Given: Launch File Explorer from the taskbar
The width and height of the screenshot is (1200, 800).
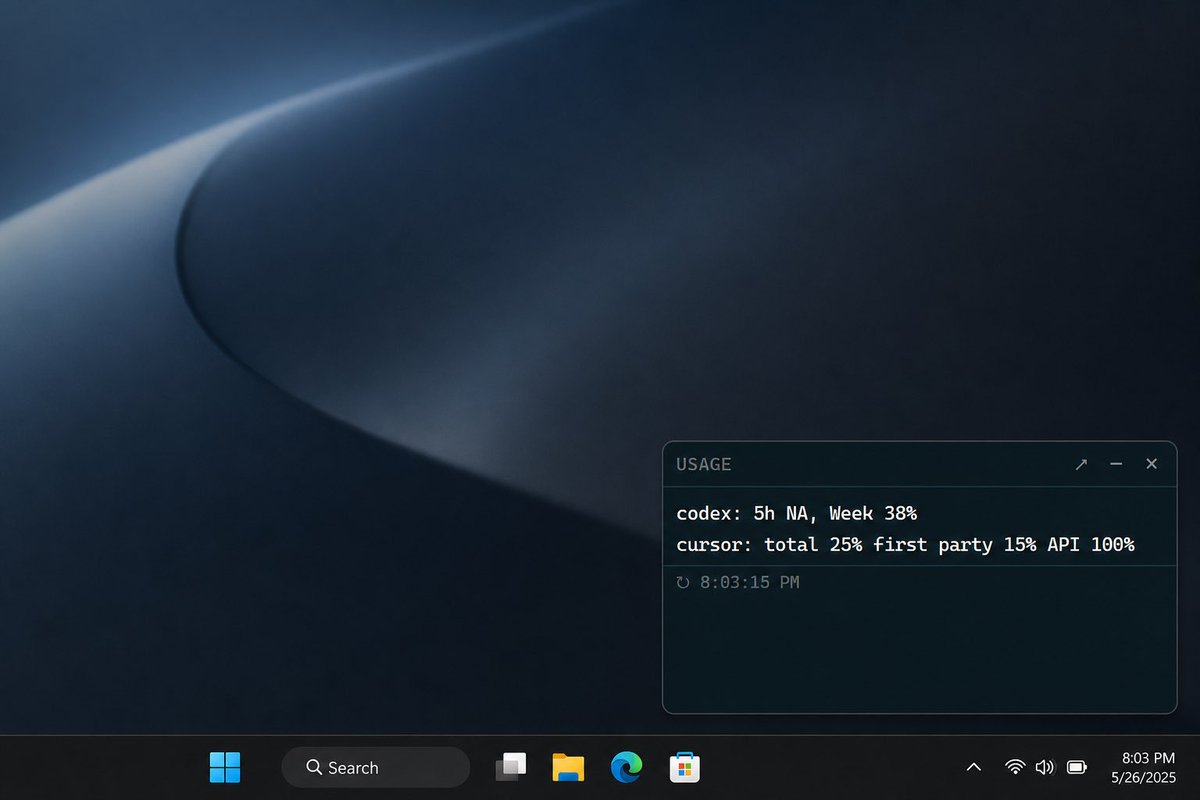Looking at the screenshot, I should tap(568, 767).
